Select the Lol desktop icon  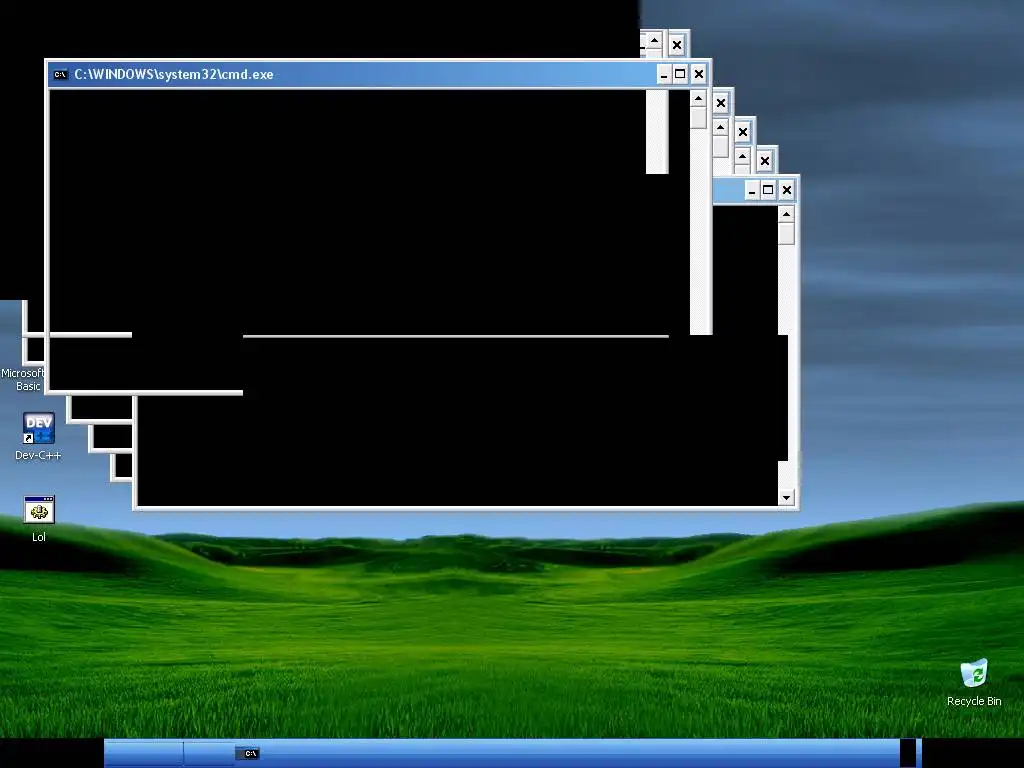click(39, 510)
